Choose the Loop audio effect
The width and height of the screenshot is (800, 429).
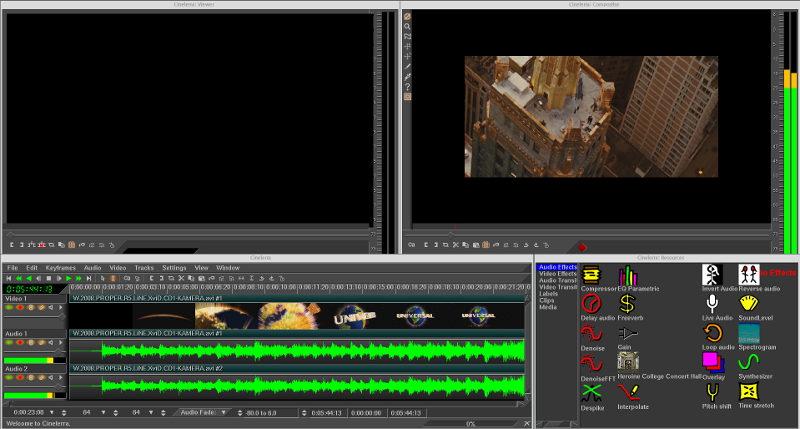pyautogui.click(x=713, y=334)
